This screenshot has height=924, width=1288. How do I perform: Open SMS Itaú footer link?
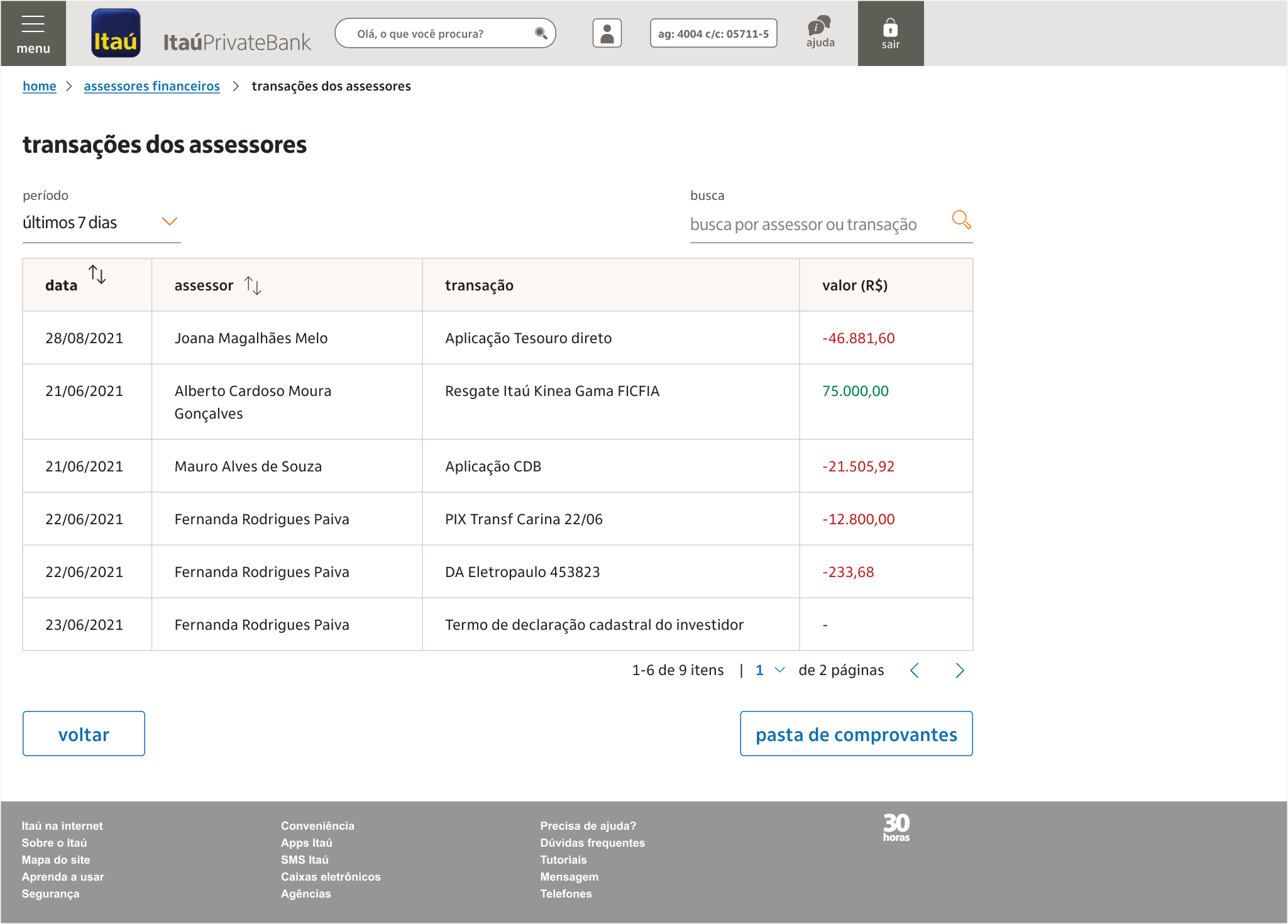coord(304,860)
